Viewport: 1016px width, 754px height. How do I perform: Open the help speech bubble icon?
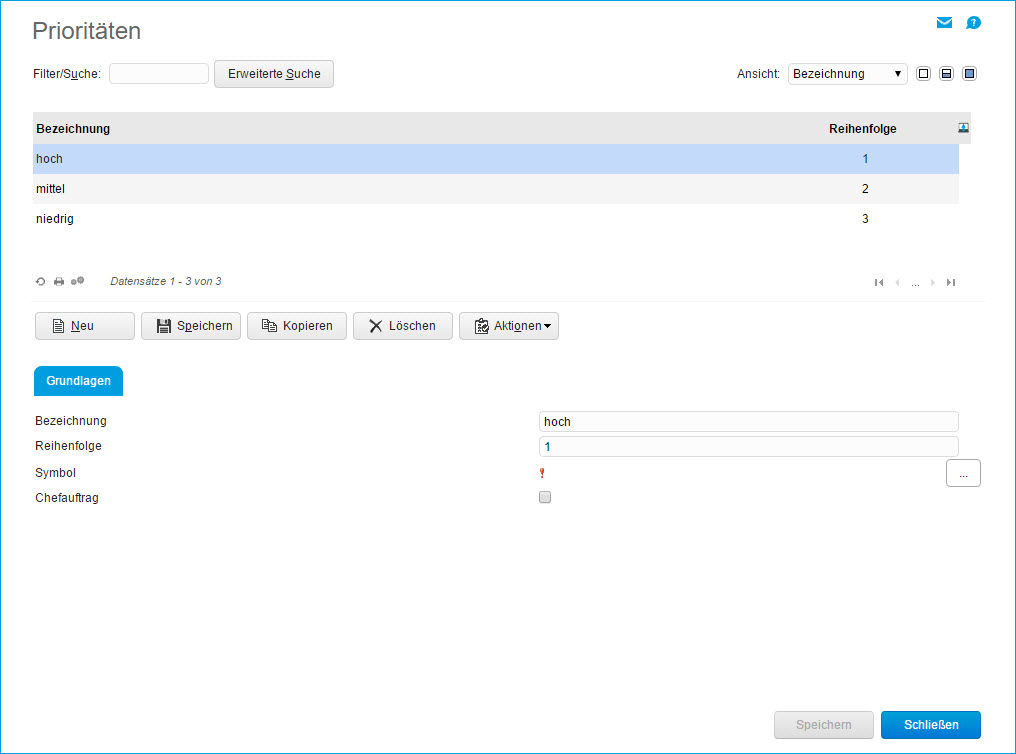pyautogui.click(x=973, y=23)
